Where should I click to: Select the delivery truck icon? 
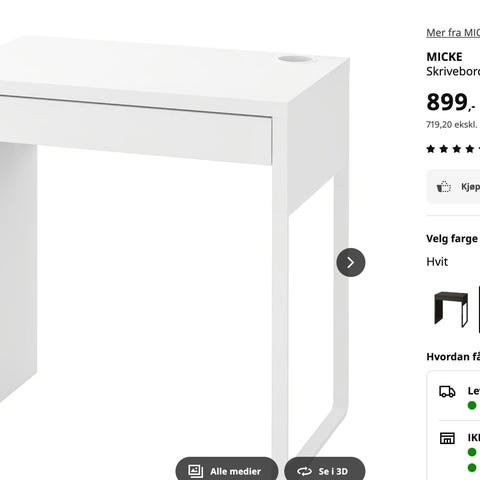click(x=447, y=392)
